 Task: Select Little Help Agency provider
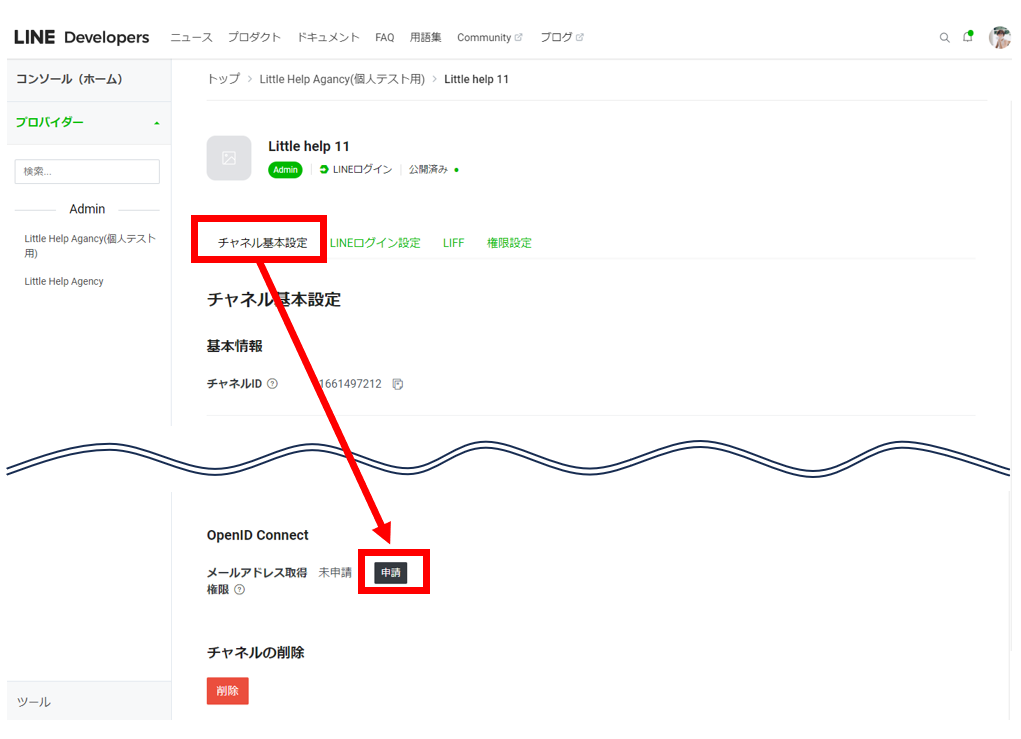(64, 282)
